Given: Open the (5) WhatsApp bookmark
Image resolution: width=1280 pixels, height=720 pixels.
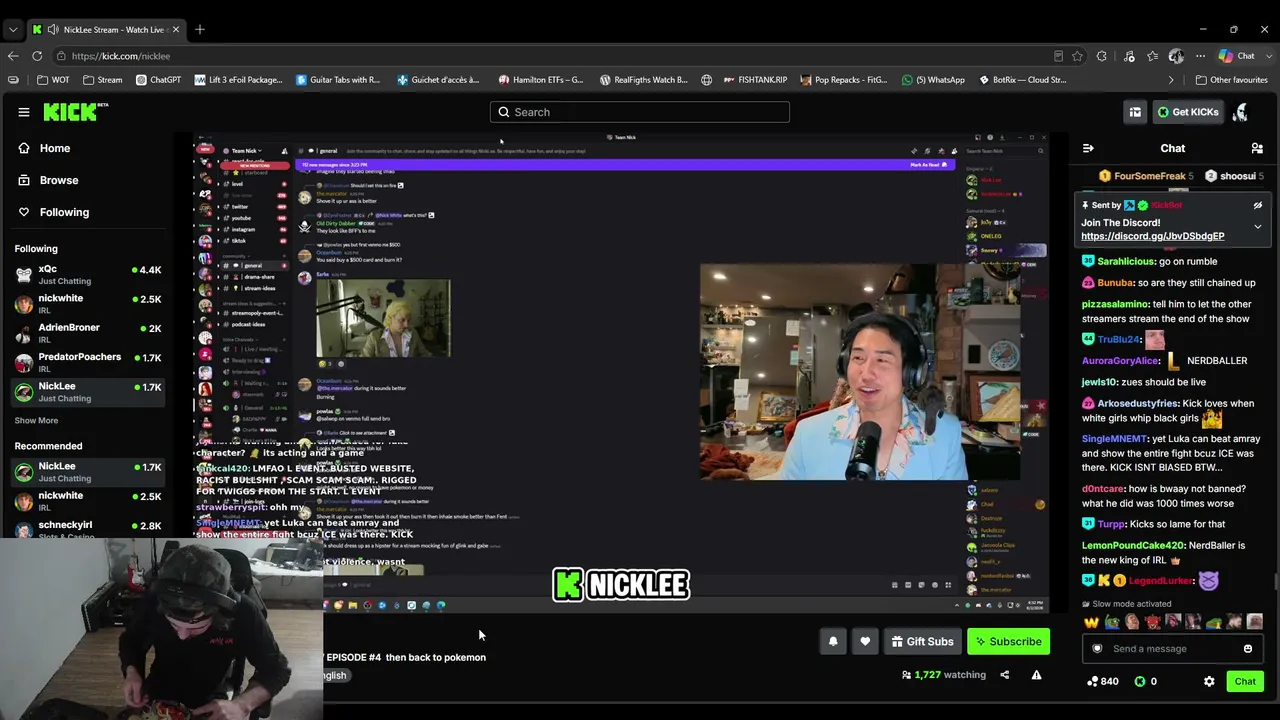Looking at the screenshot, I should click(x=933, y=80).
